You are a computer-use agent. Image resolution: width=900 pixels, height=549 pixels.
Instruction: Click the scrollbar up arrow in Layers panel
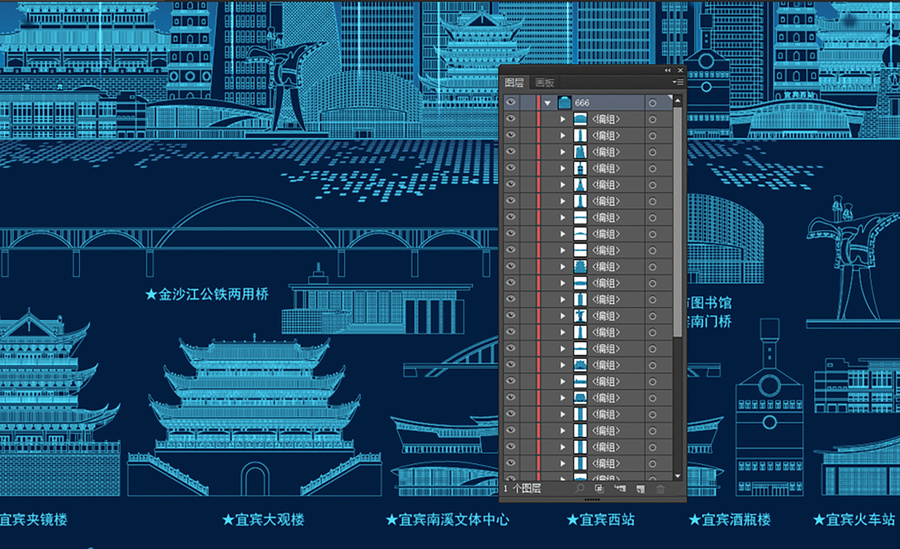tap(678, 100)
